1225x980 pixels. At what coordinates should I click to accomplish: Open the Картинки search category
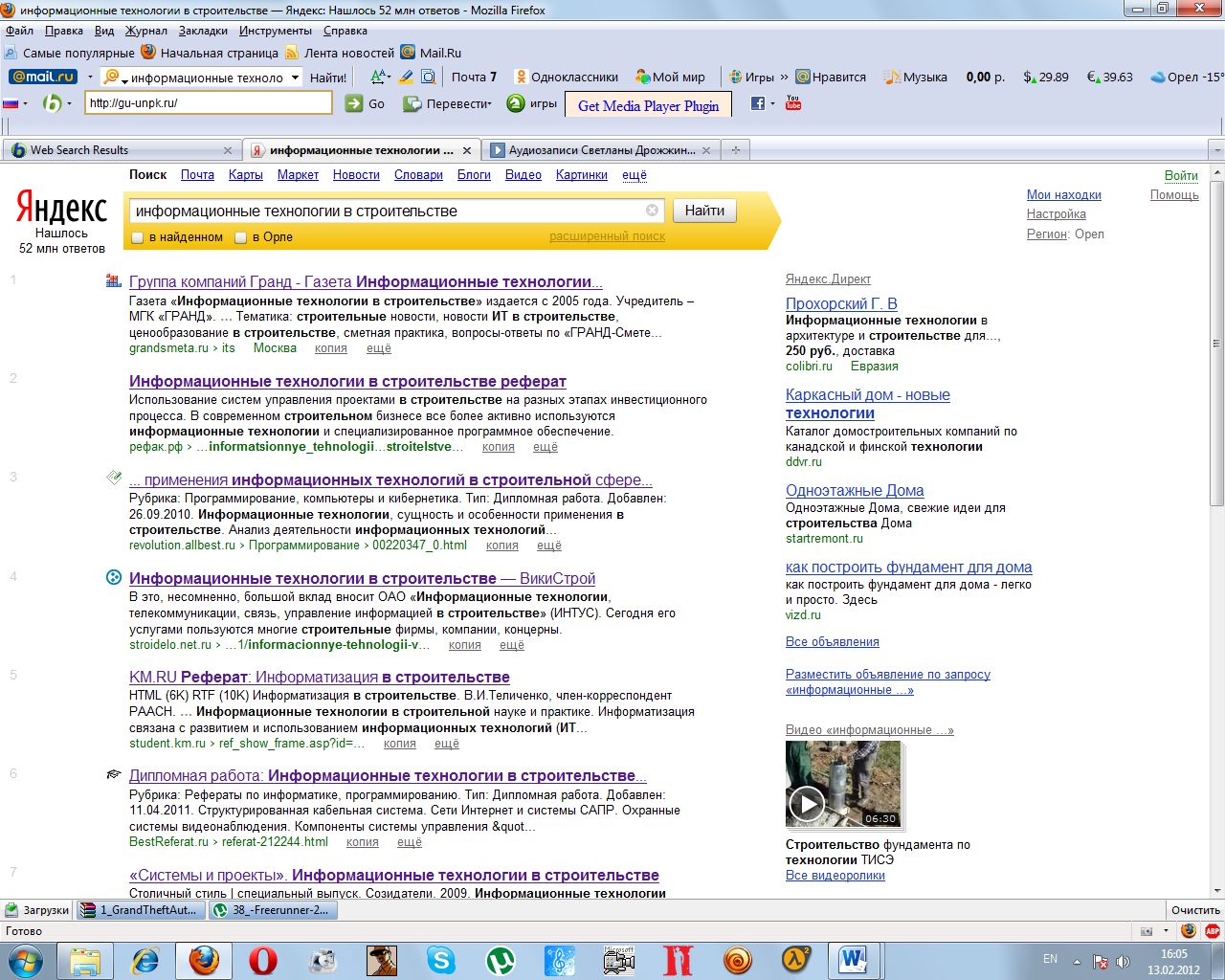(x=582, y=175)
